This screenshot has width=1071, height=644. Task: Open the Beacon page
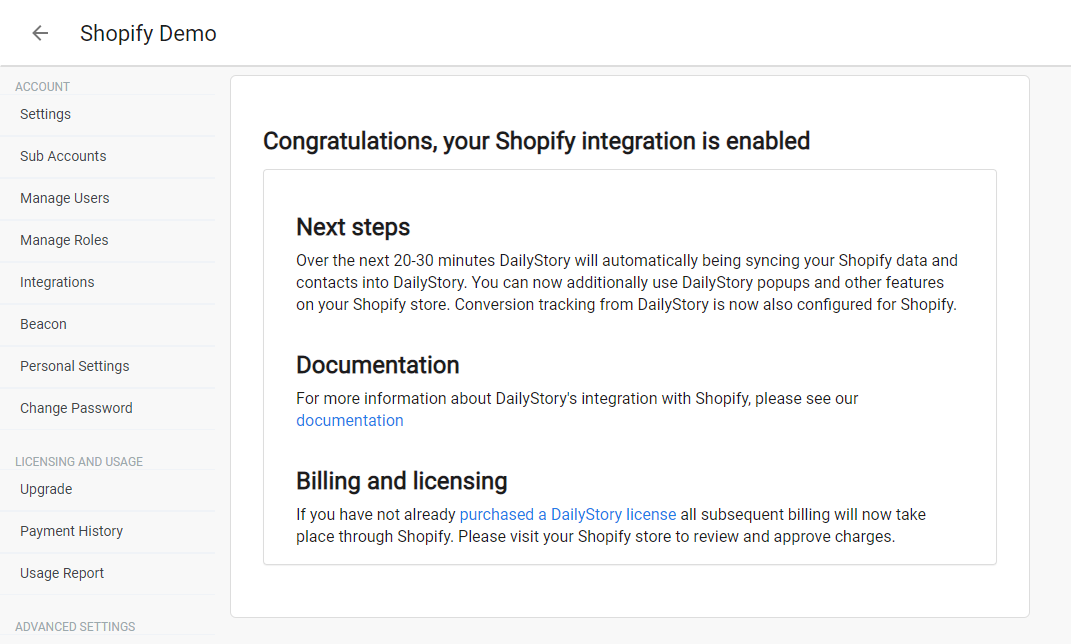43,324
